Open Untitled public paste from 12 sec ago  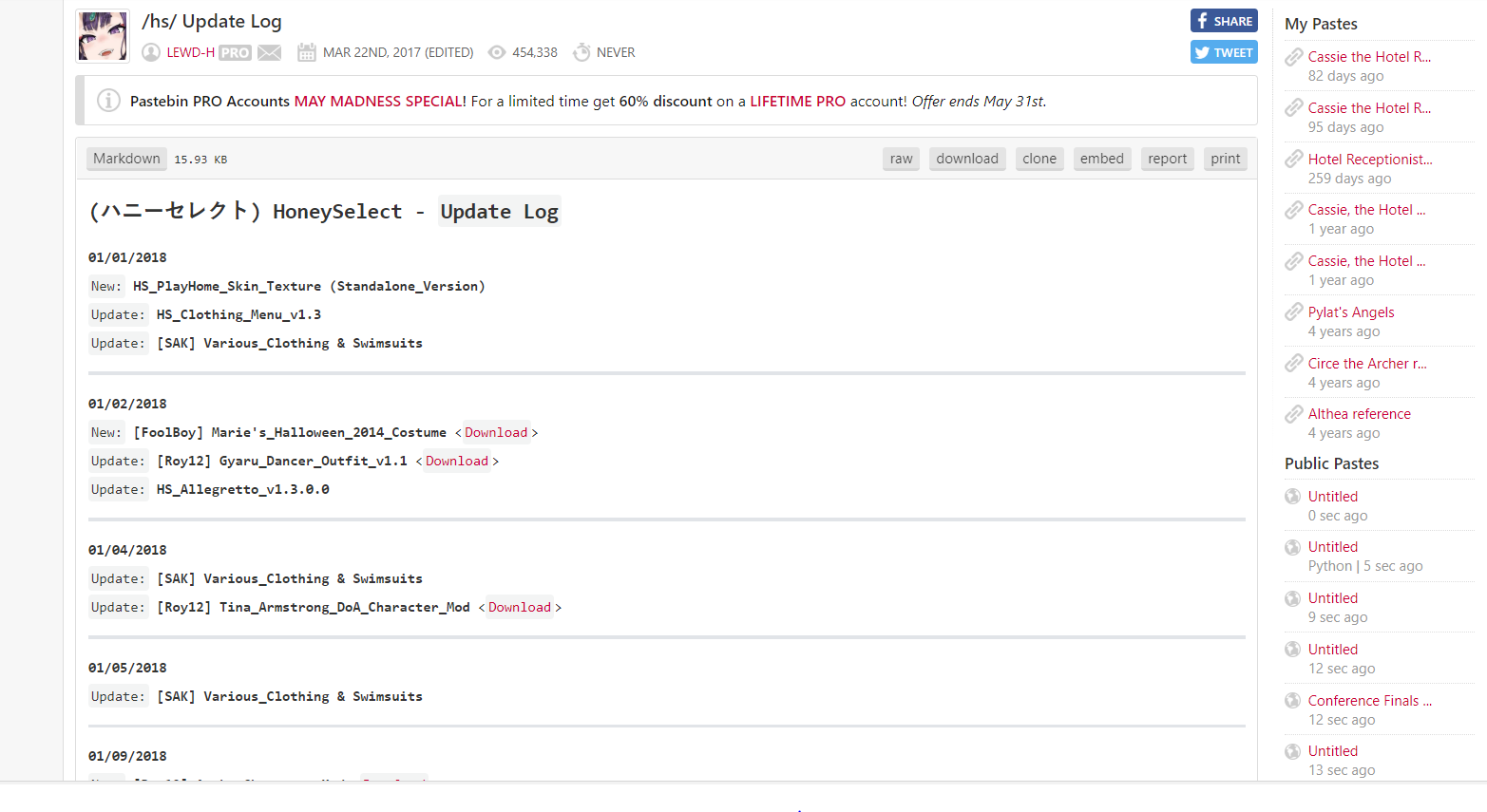tap(1332, 650)
